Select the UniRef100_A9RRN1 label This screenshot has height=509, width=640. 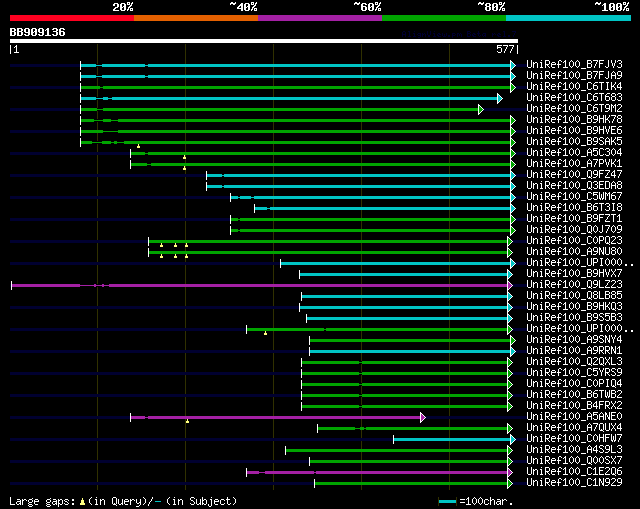(x=574, y=351)
